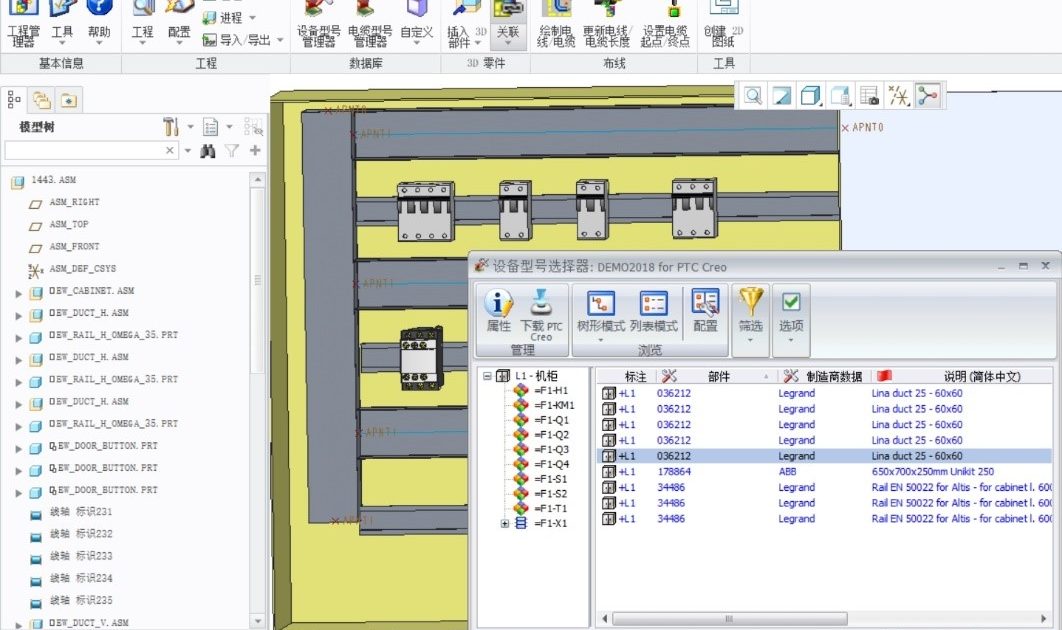Viewport: 1062px width, 630px height.
Task: Select =F1-KM1 in the dialog tree
Action: coord(554,406)
